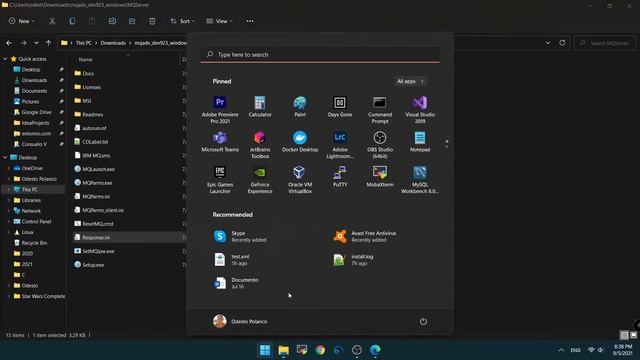Click Delete icon in File Explorer toolbar
Screen dimensions: 640x360
152,21
